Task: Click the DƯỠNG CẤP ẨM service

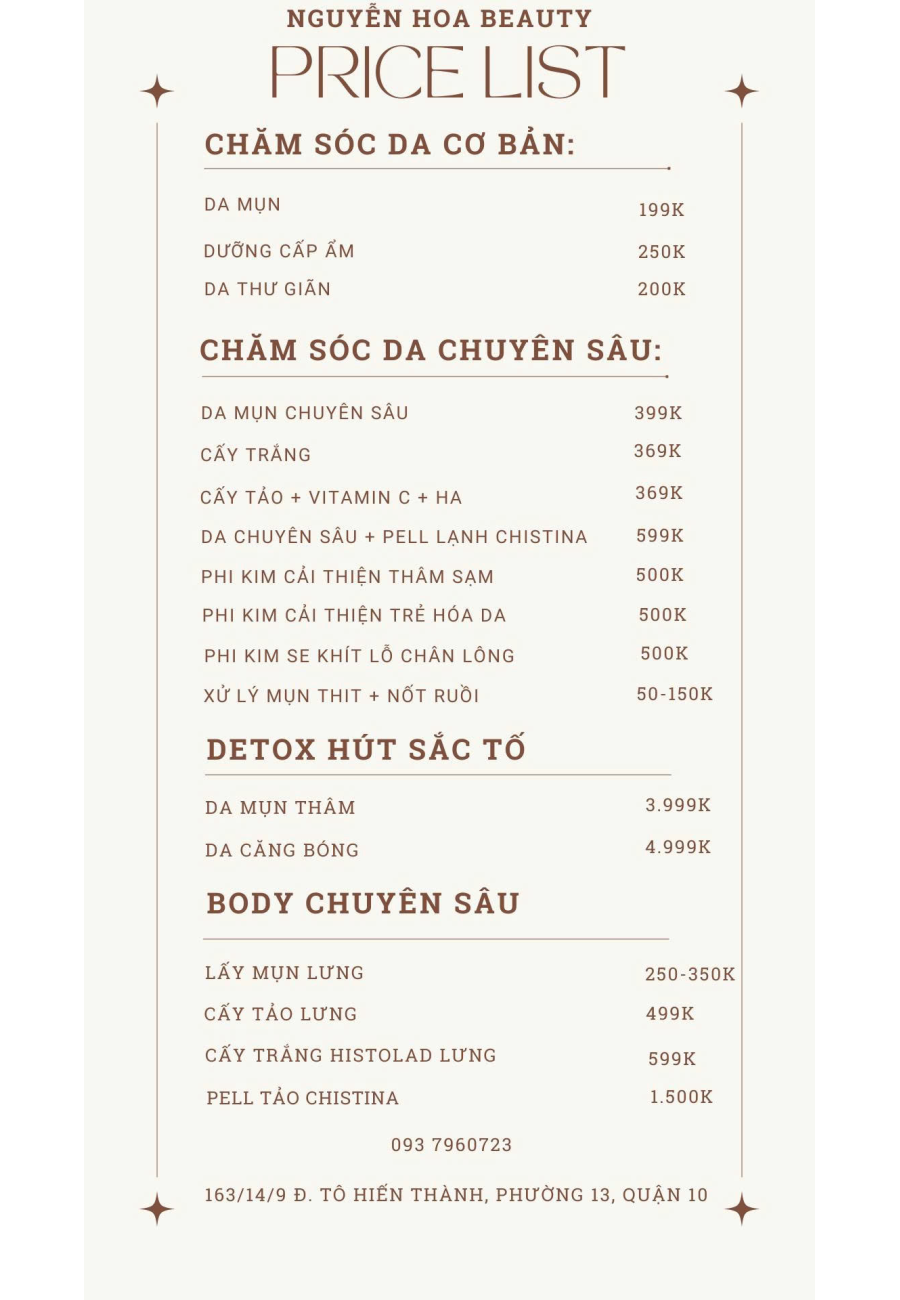Action: [x=279, y=251]
